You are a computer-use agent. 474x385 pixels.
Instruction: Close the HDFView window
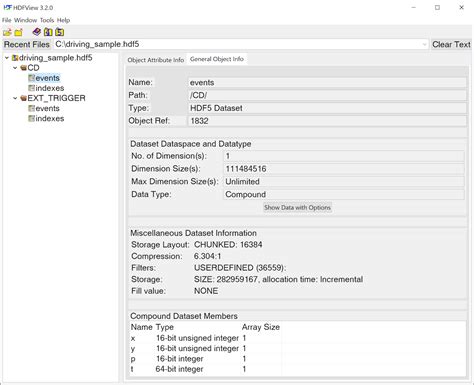tap(461, 7)
